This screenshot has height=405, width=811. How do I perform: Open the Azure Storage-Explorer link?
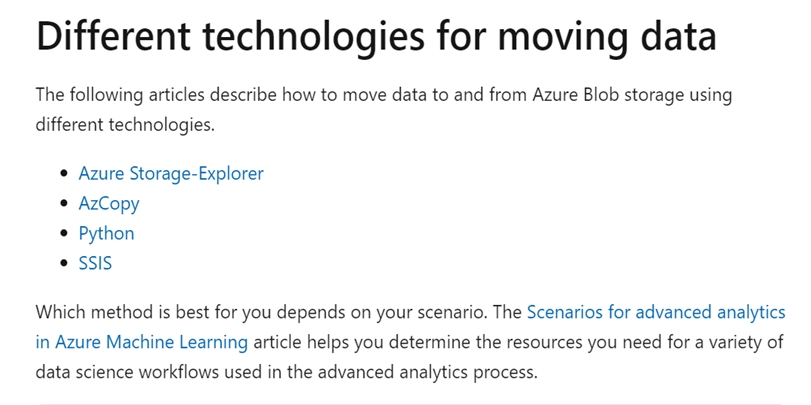click(x=171, y=173)
